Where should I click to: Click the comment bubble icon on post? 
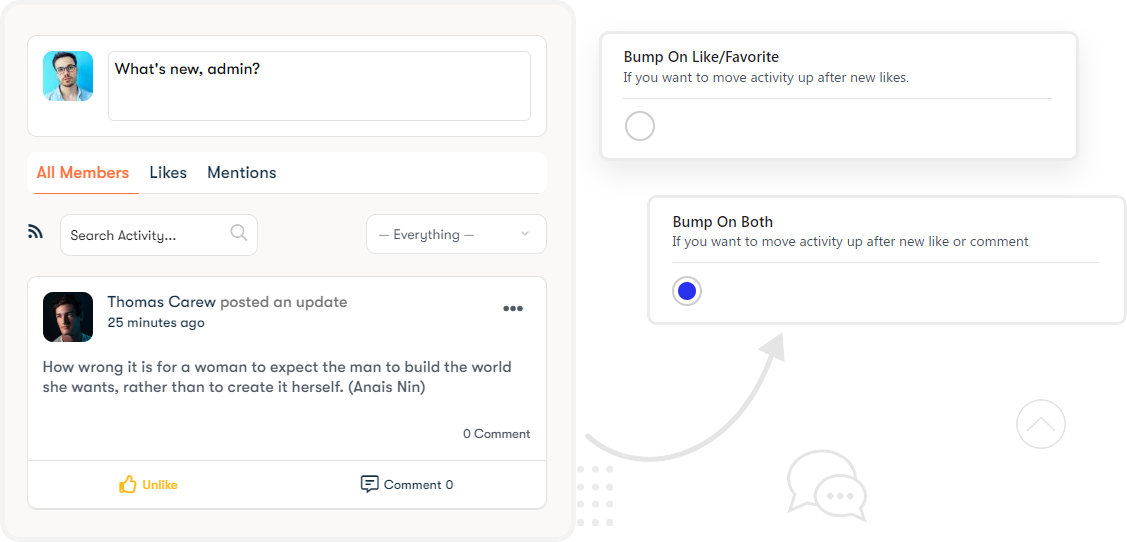[369, 484]
